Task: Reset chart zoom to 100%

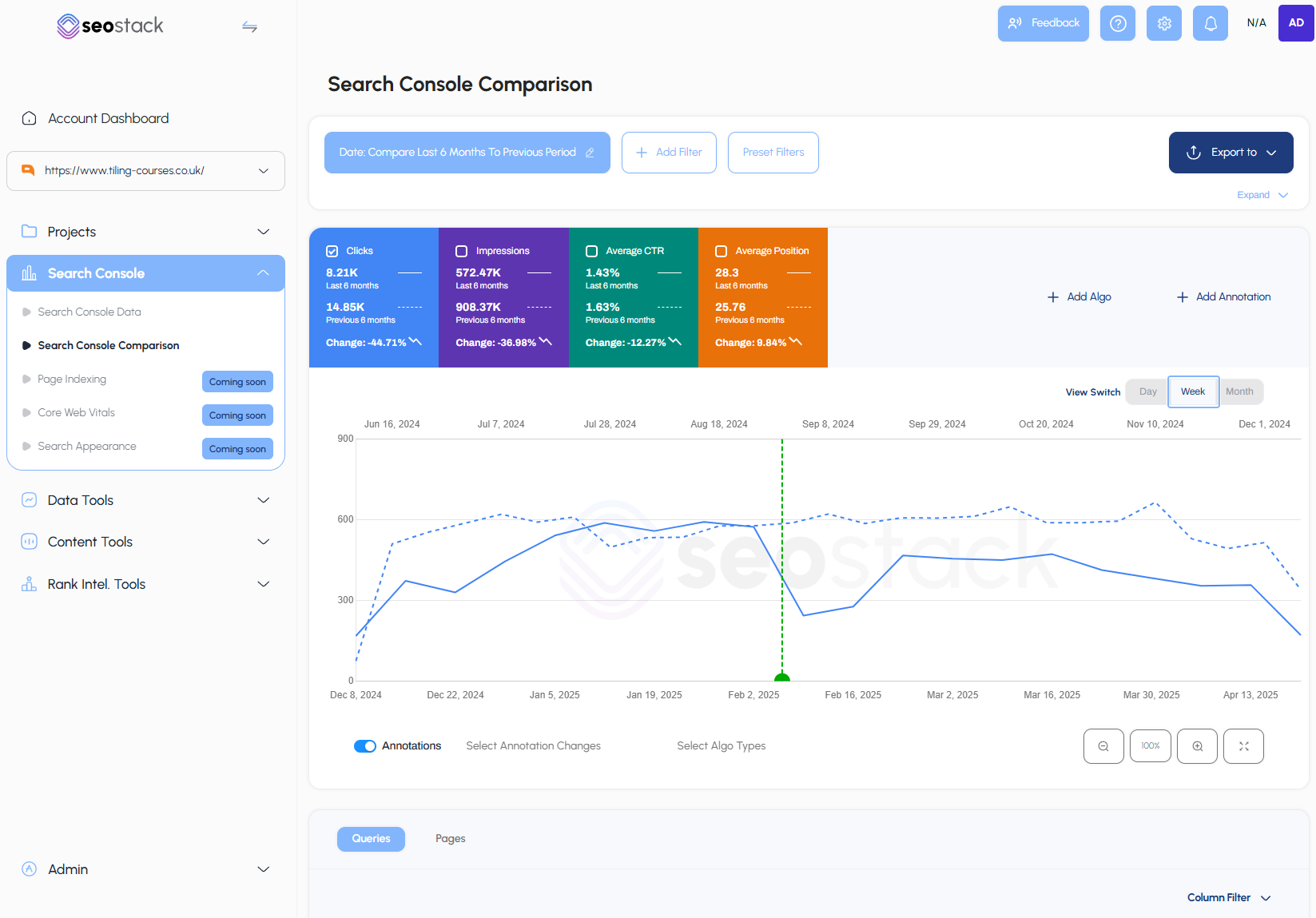Action: (x=1151, y=745)
